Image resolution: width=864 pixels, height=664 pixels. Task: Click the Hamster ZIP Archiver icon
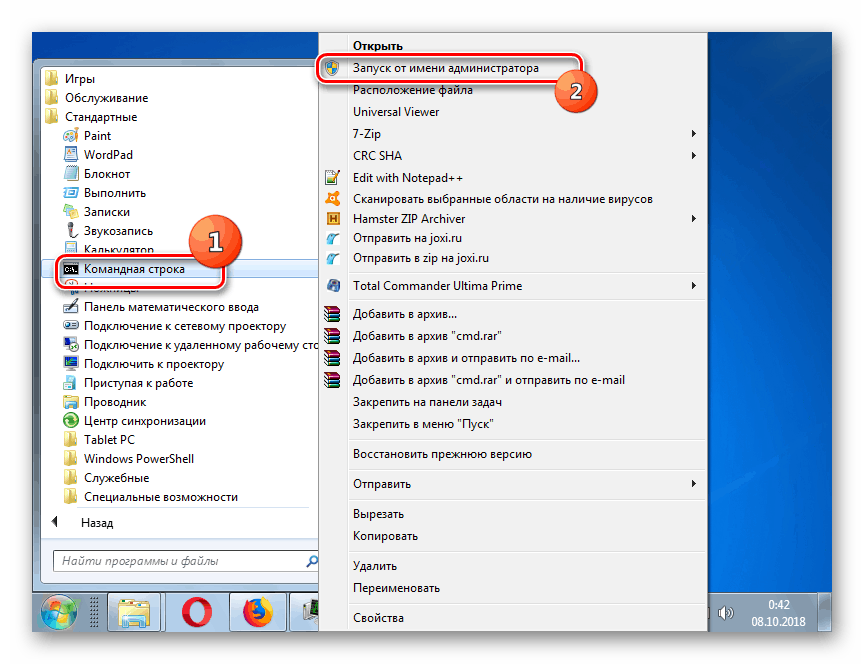(333, 219)
